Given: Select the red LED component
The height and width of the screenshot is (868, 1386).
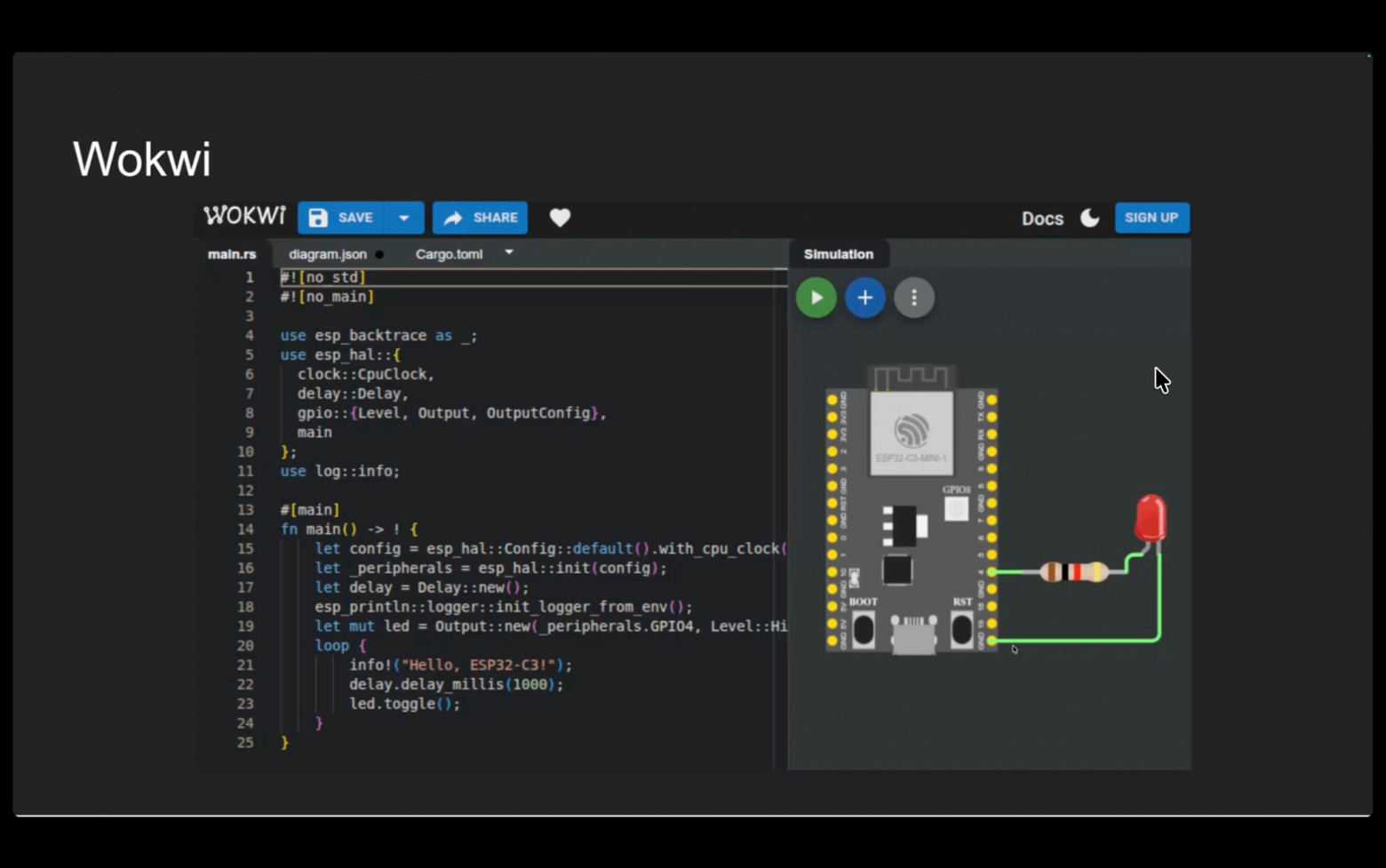Looking at the screenshot, I should coord(1151,519).
